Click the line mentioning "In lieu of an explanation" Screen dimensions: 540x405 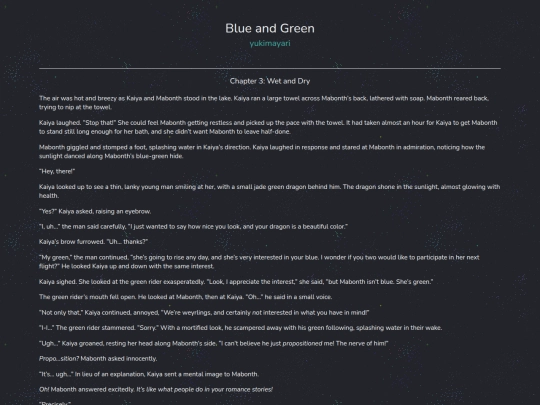coord(149,374)
